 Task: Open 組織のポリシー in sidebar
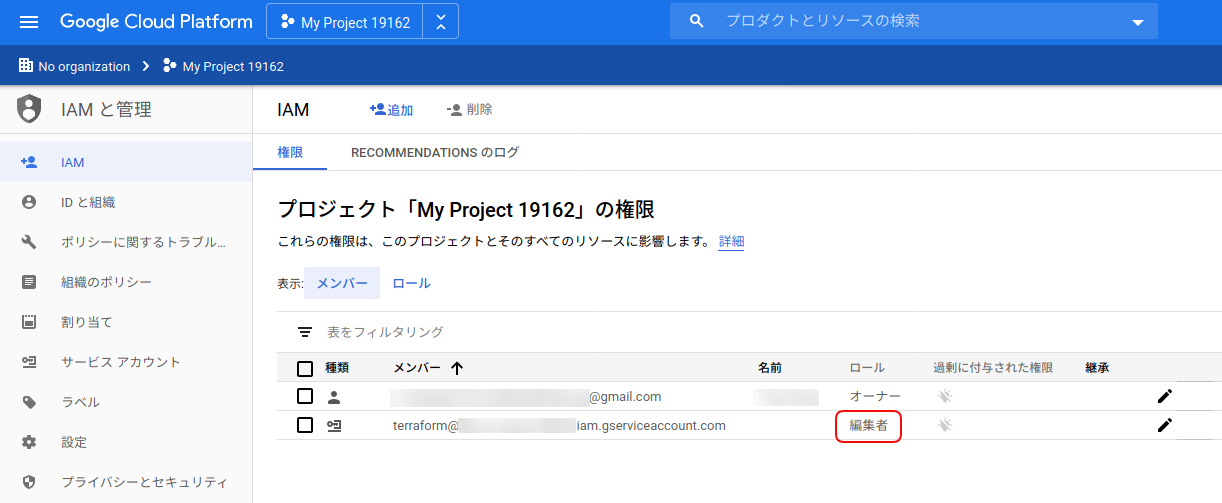pyautogui.click(x=126, y=282)
